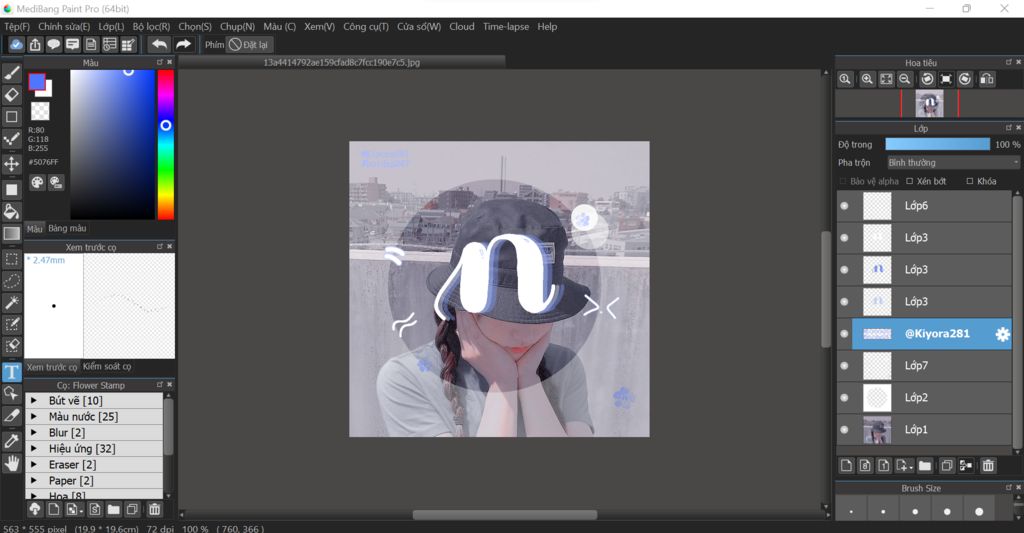Choose the rectangular Select tool

click(12, 259)
